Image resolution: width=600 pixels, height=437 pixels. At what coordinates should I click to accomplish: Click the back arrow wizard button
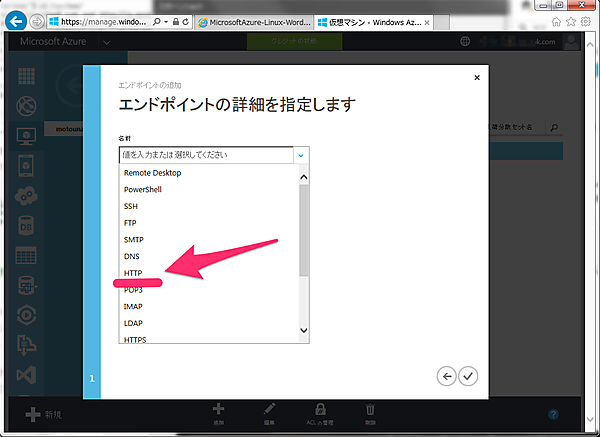tap(447, 376)
